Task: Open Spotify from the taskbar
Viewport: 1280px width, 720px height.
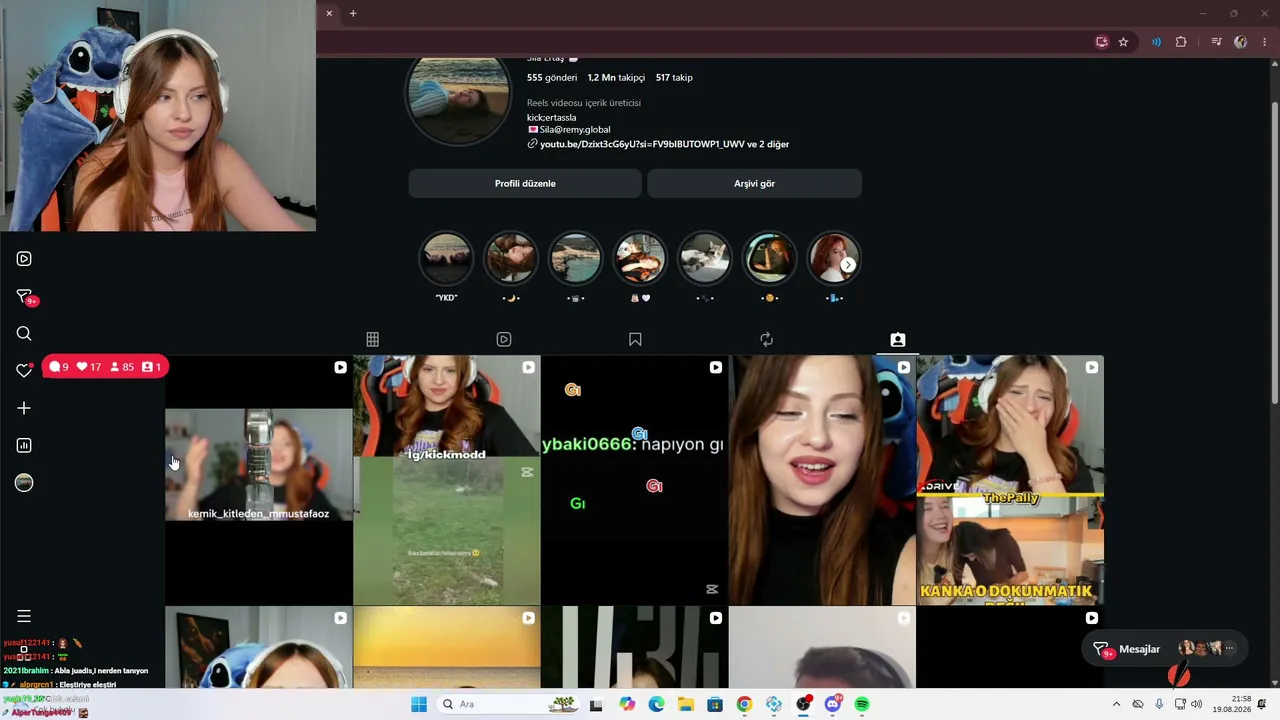Action: tap(862, 704)
